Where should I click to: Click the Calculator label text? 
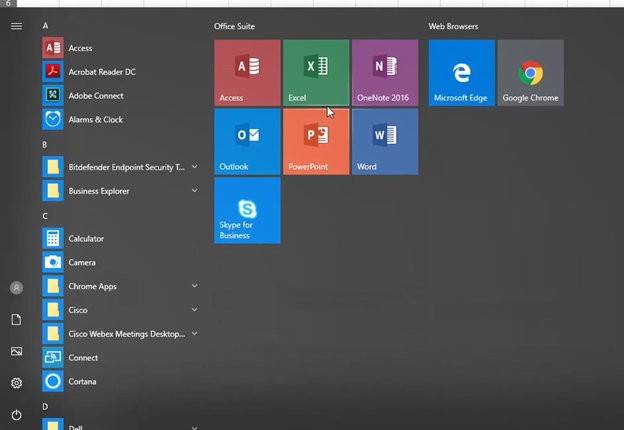(x=86, y=239)
